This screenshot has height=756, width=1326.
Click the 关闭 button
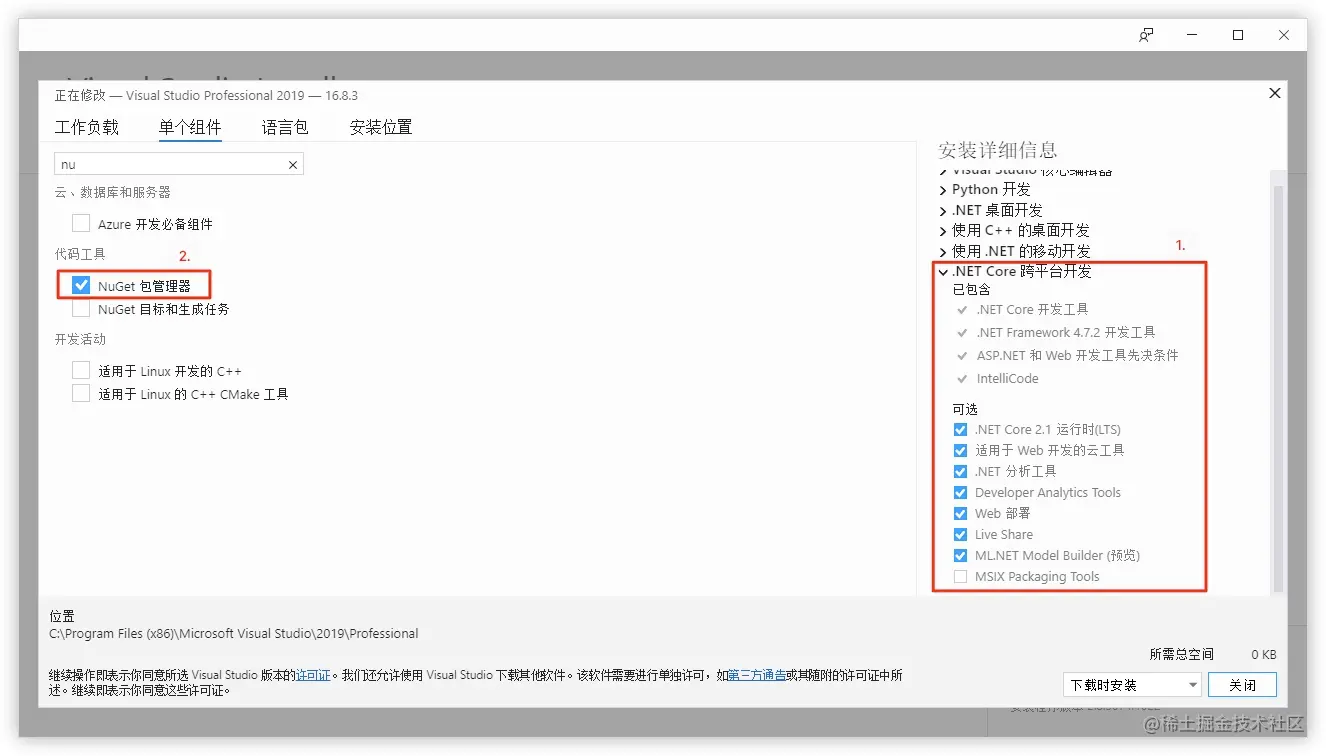[1242, 685]
